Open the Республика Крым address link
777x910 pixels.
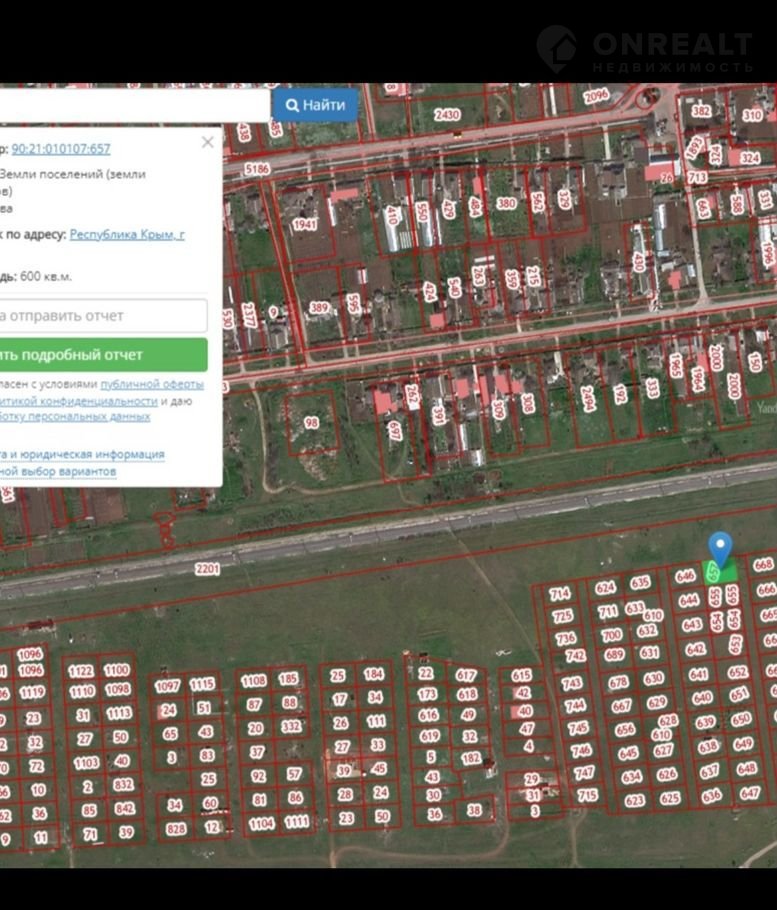click(127, 234)
